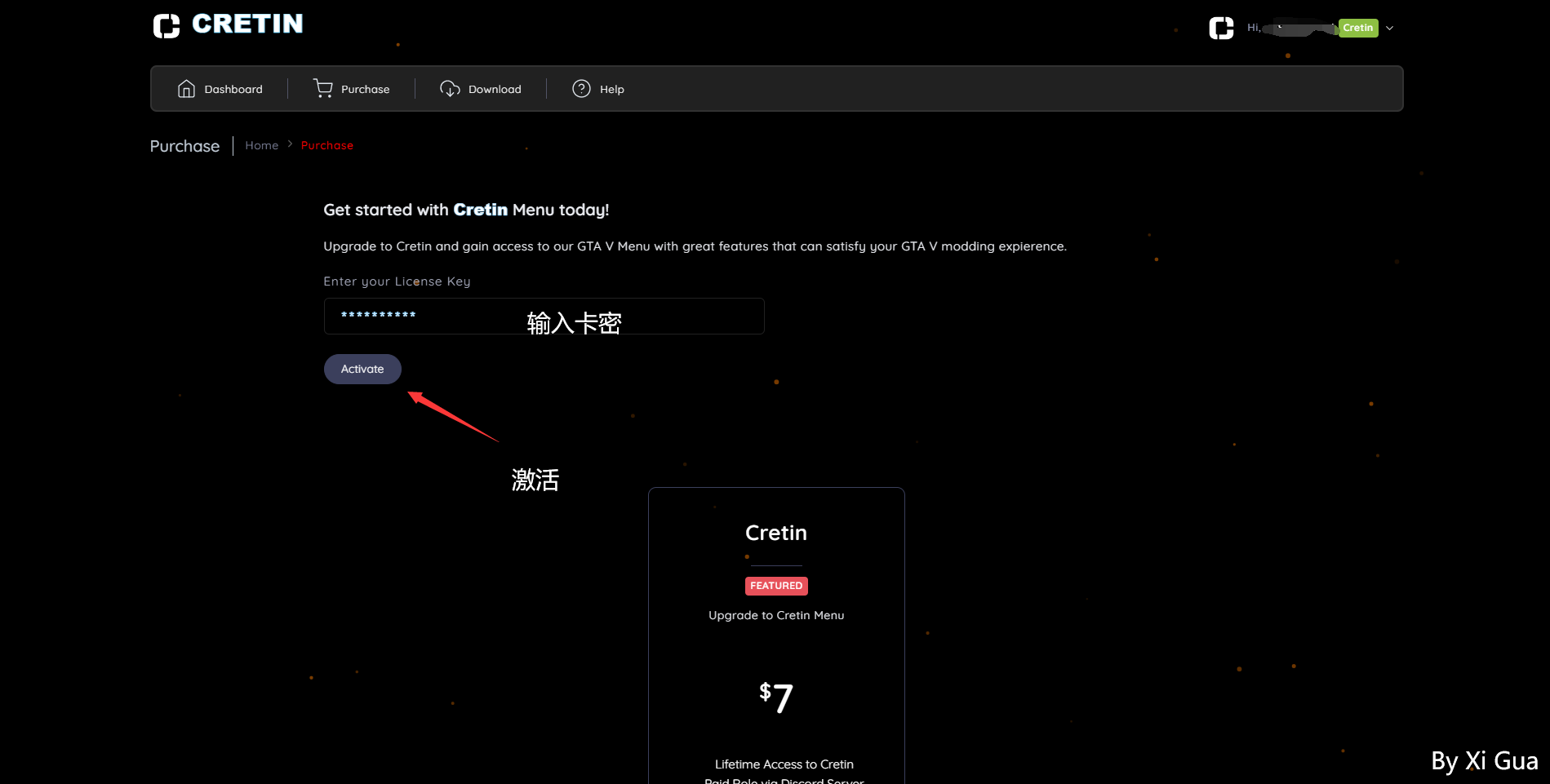1550x784 pixels.
Task: Click 'Upgrade to Cretin Menu' text
Action: point(776,615)
